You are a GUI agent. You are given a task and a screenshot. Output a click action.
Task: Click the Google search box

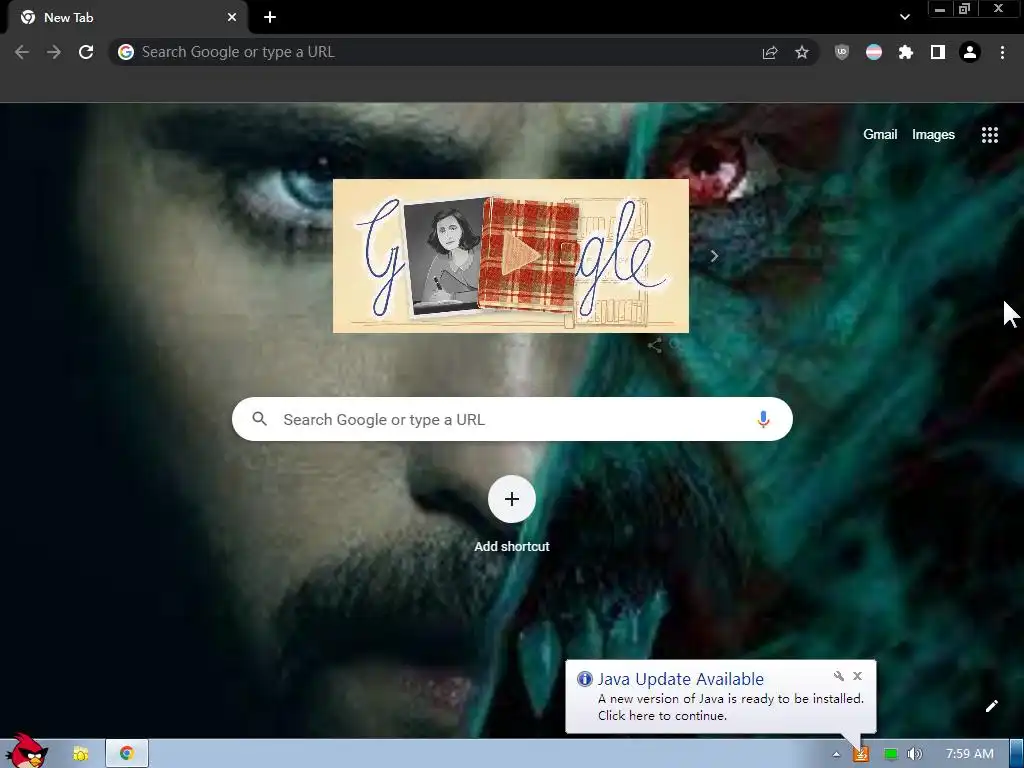tap(512, 419)
